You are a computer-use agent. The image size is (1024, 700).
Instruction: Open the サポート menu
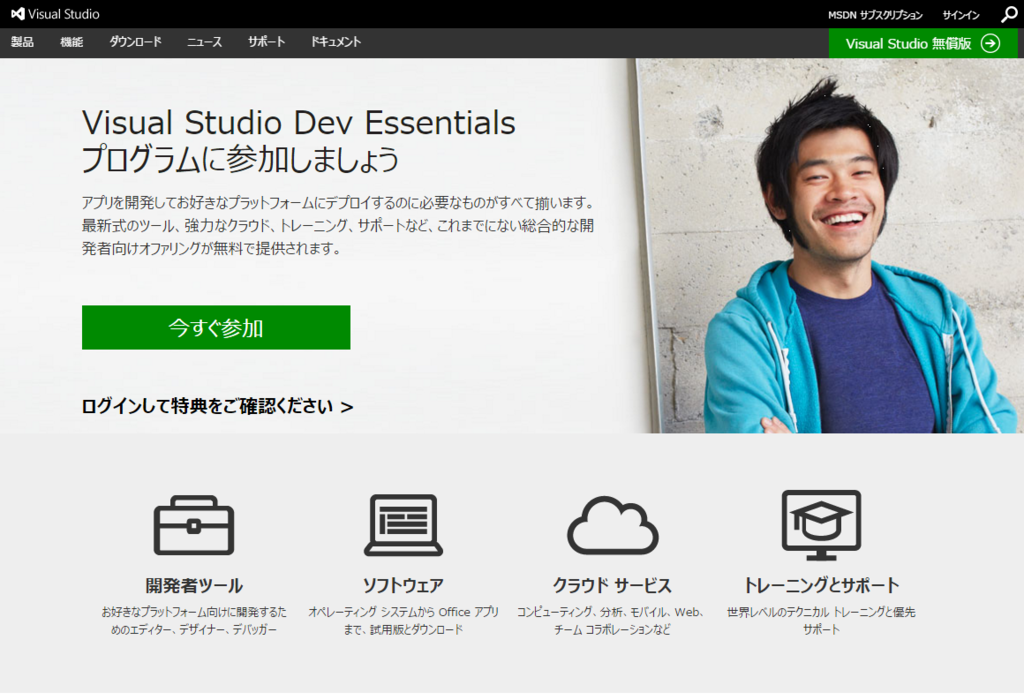tap(266, 42)
